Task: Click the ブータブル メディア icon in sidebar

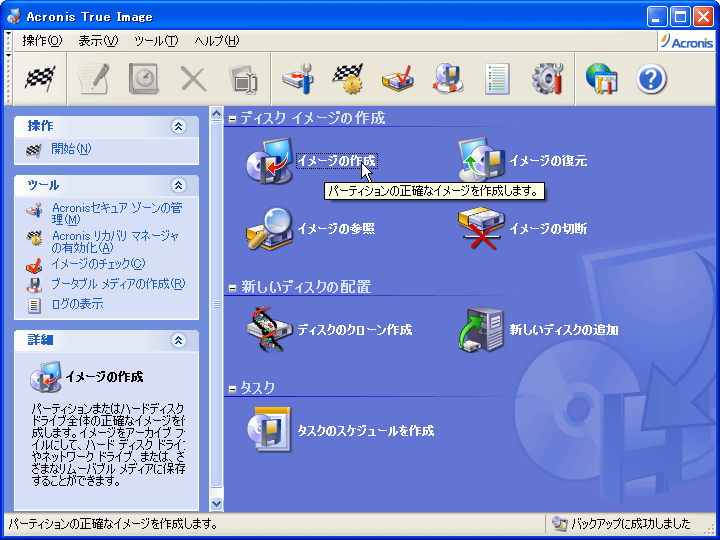Action: [34, 285]
